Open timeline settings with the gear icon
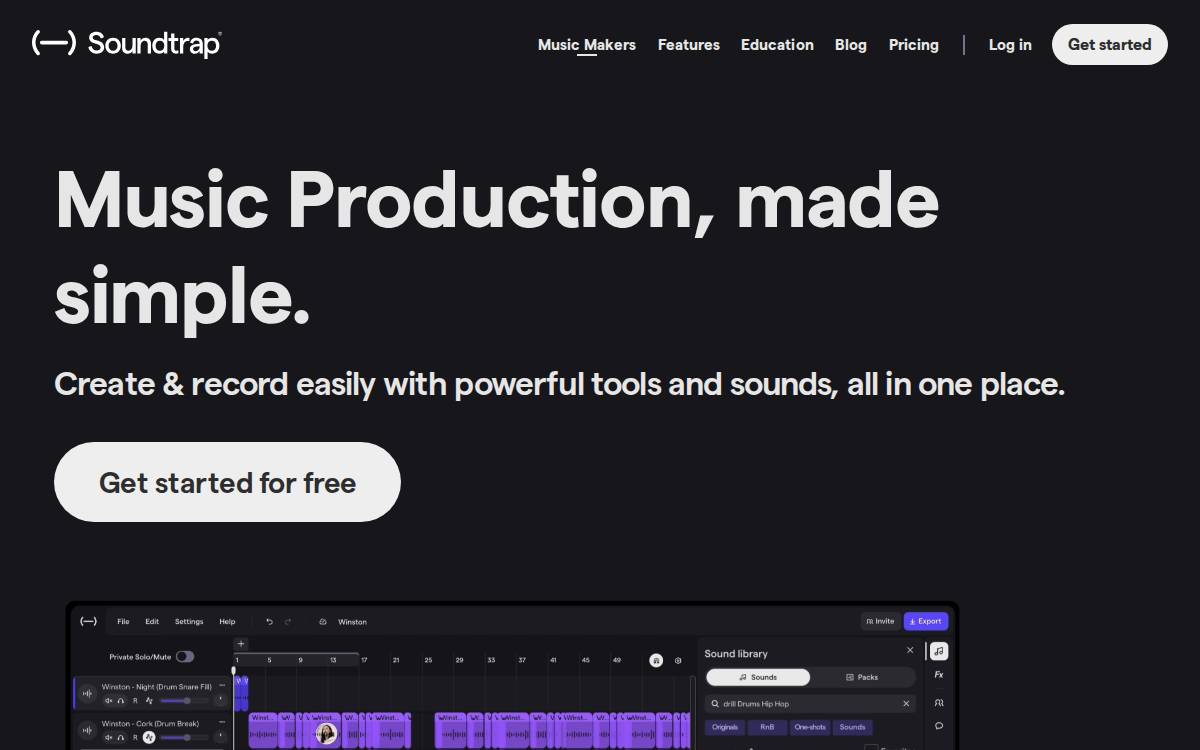1200x750 pixels. 678,660
